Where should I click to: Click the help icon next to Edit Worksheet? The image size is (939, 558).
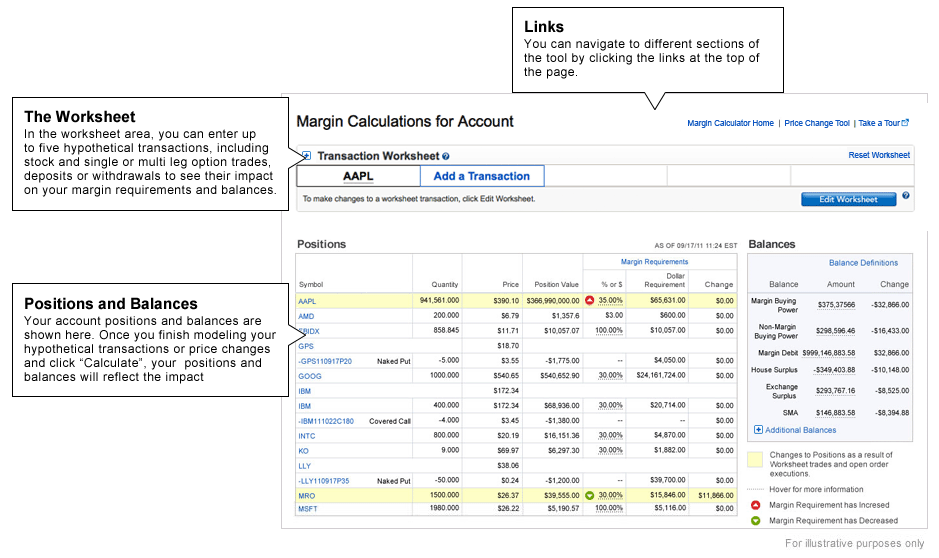pyautogui.click(x=906, y=196)
